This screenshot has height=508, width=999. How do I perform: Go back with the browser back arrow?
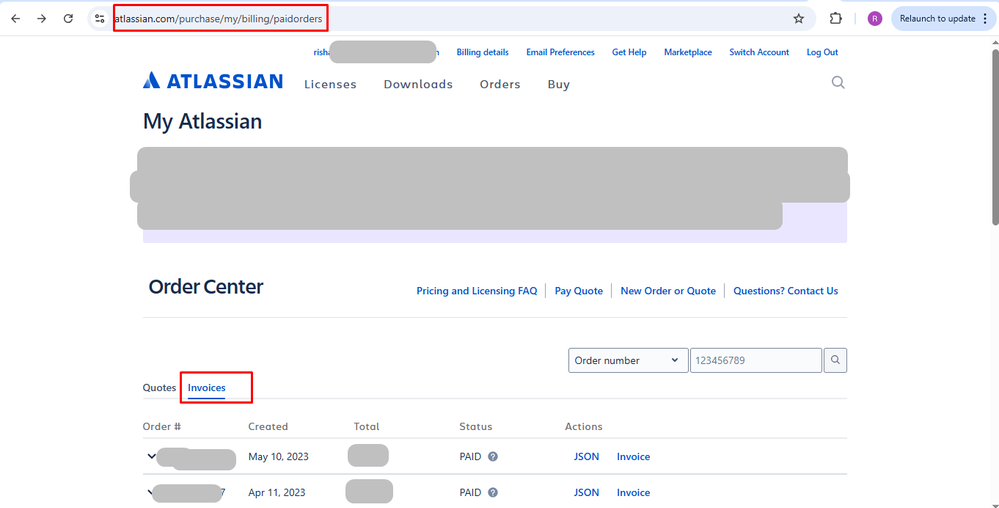(x=15, y=18)
